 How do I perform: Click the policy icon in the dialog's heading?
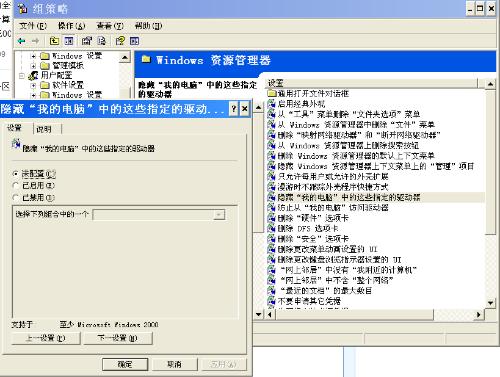(x=16, y=145)
